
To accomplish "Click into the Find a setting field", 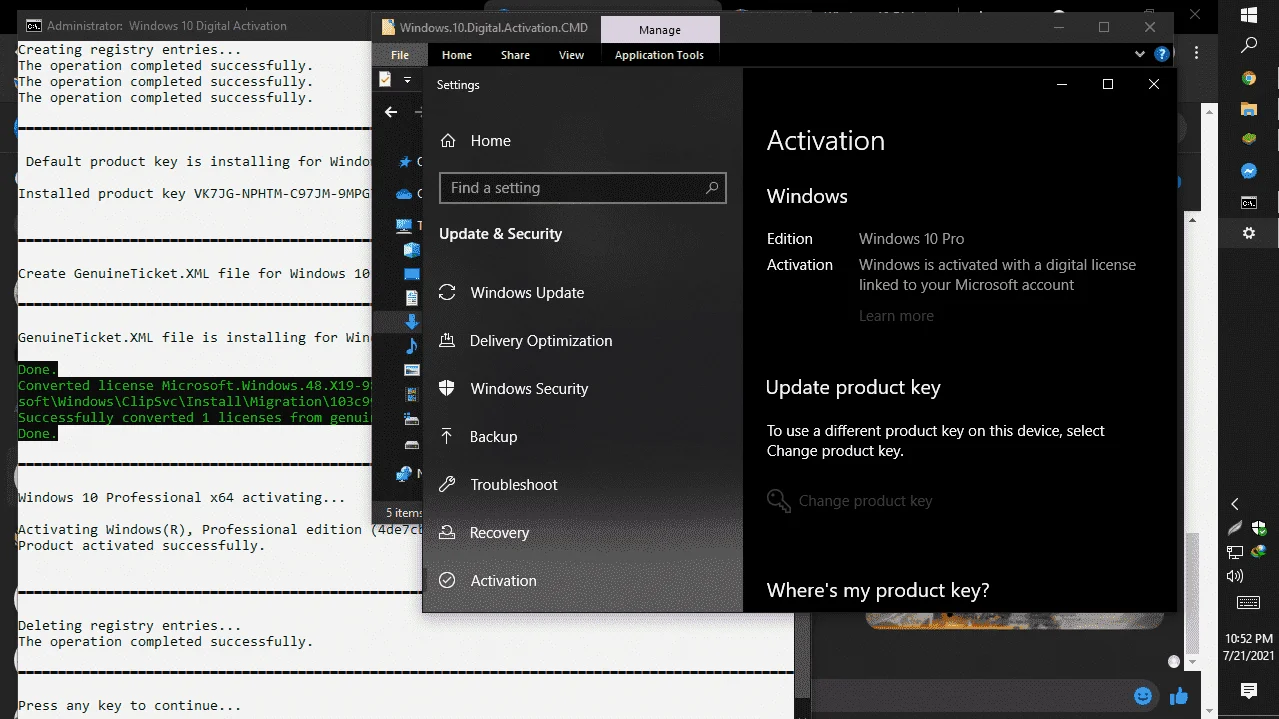I will [x=582, y=188].
